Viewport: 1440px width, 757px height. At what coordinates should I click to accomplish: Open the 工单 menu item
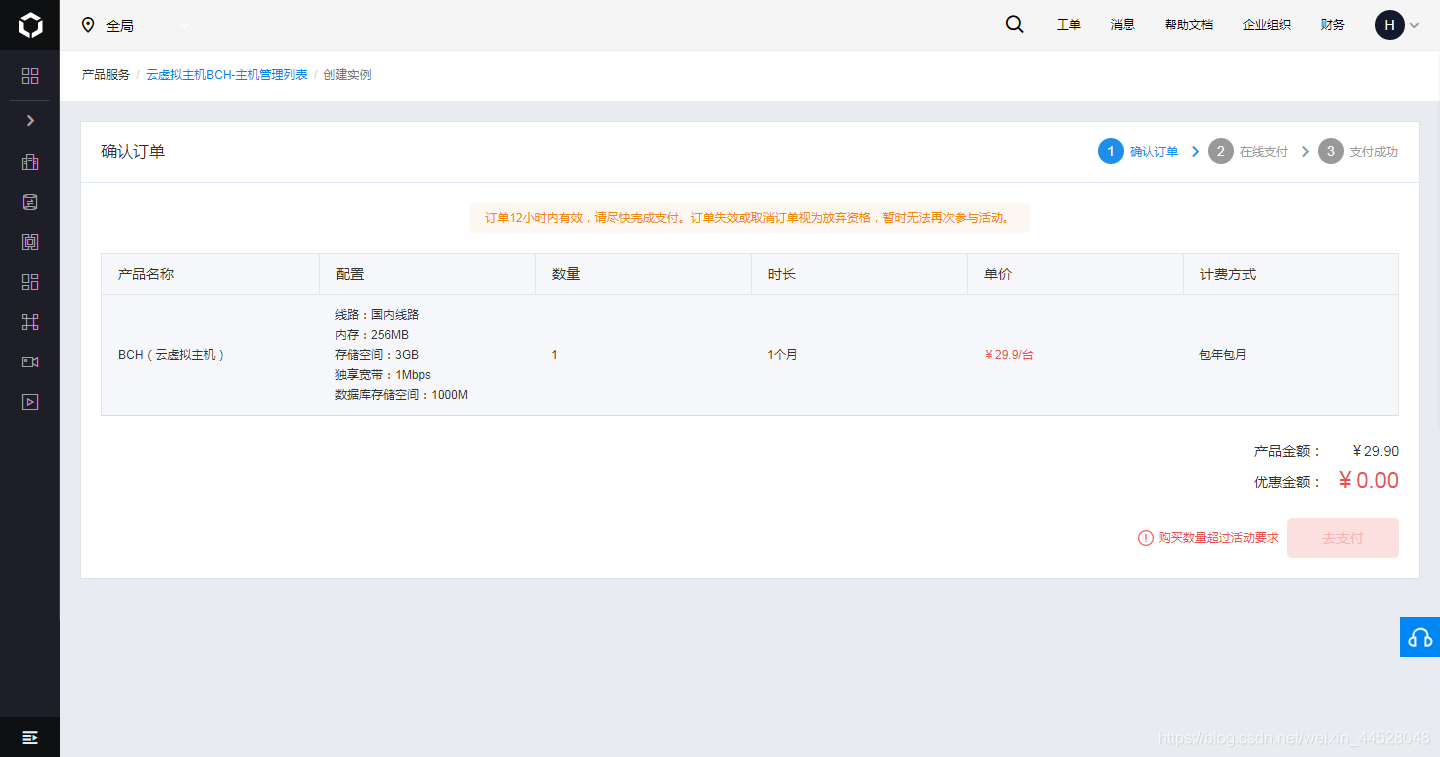pos(1069,25)
